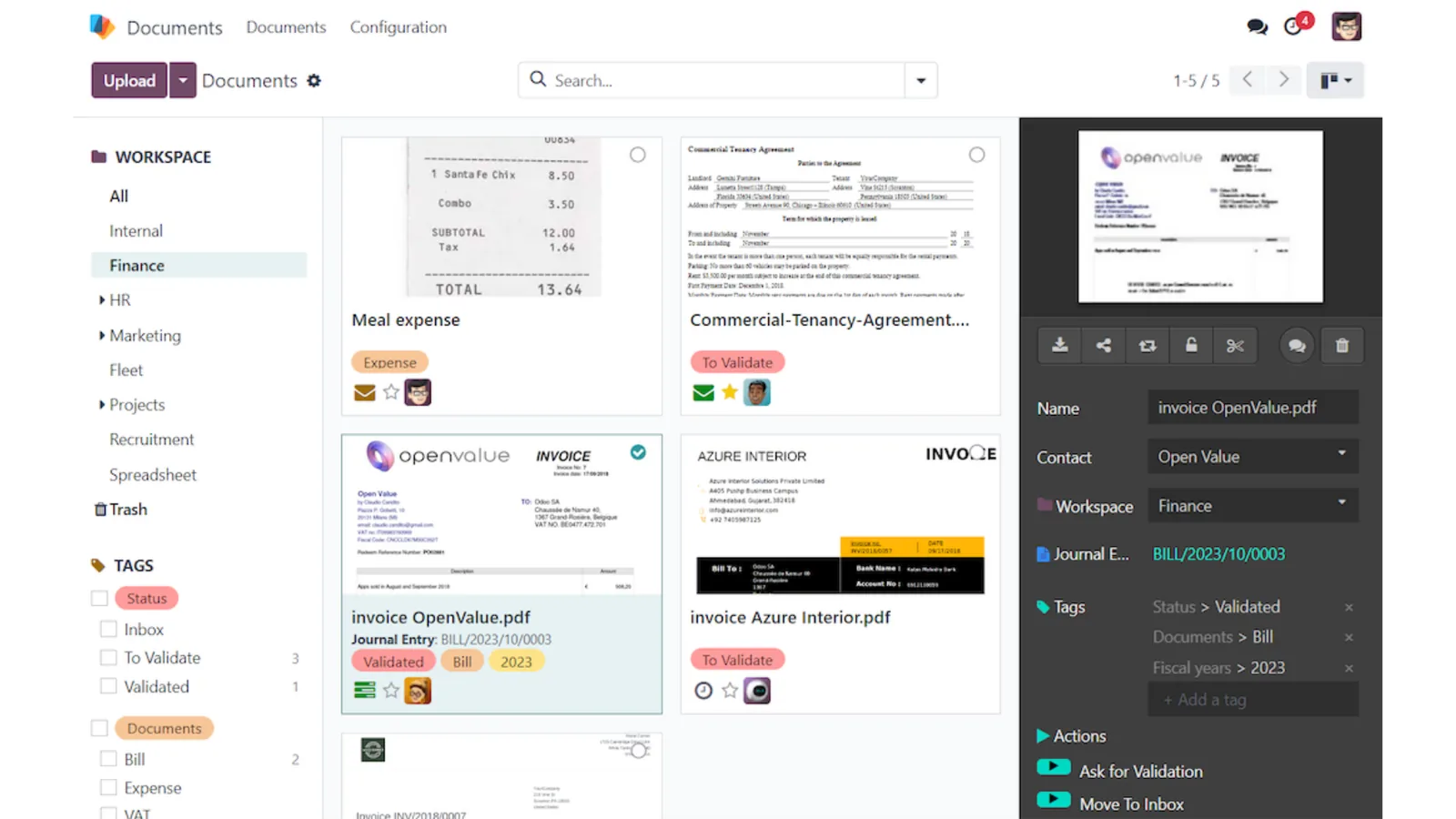The width and height of the screenshot is (1456, 819).
Task: Click the activity icon on invoice OpenValue.pdf
Action: pyautogui.click(x=365, y=691)
